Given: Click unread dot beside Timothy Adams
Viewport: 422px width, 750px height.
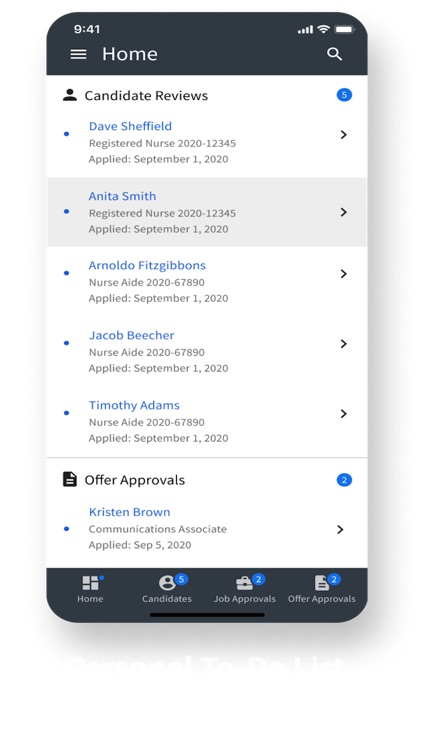Looking at the screenshot, I should point(67,413).
